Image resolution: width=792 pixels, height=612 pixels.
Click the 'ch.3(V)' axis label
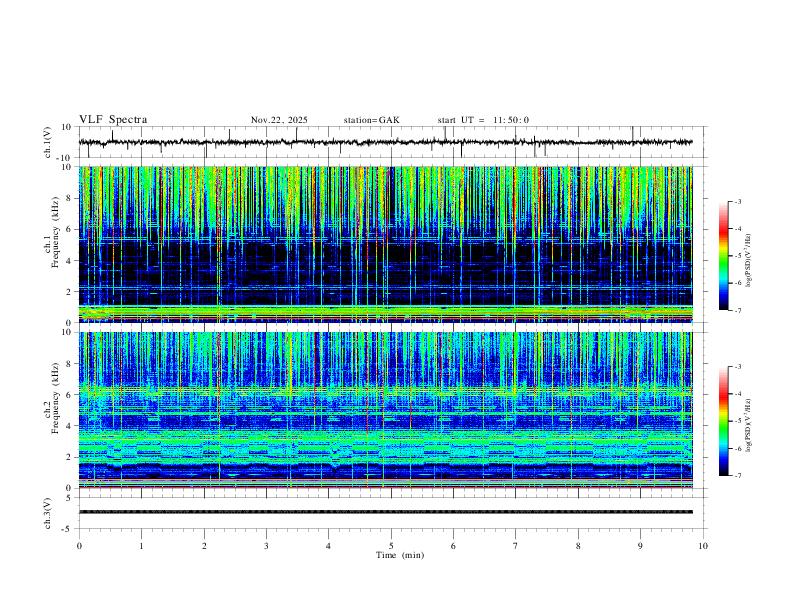tap(48, 513)
